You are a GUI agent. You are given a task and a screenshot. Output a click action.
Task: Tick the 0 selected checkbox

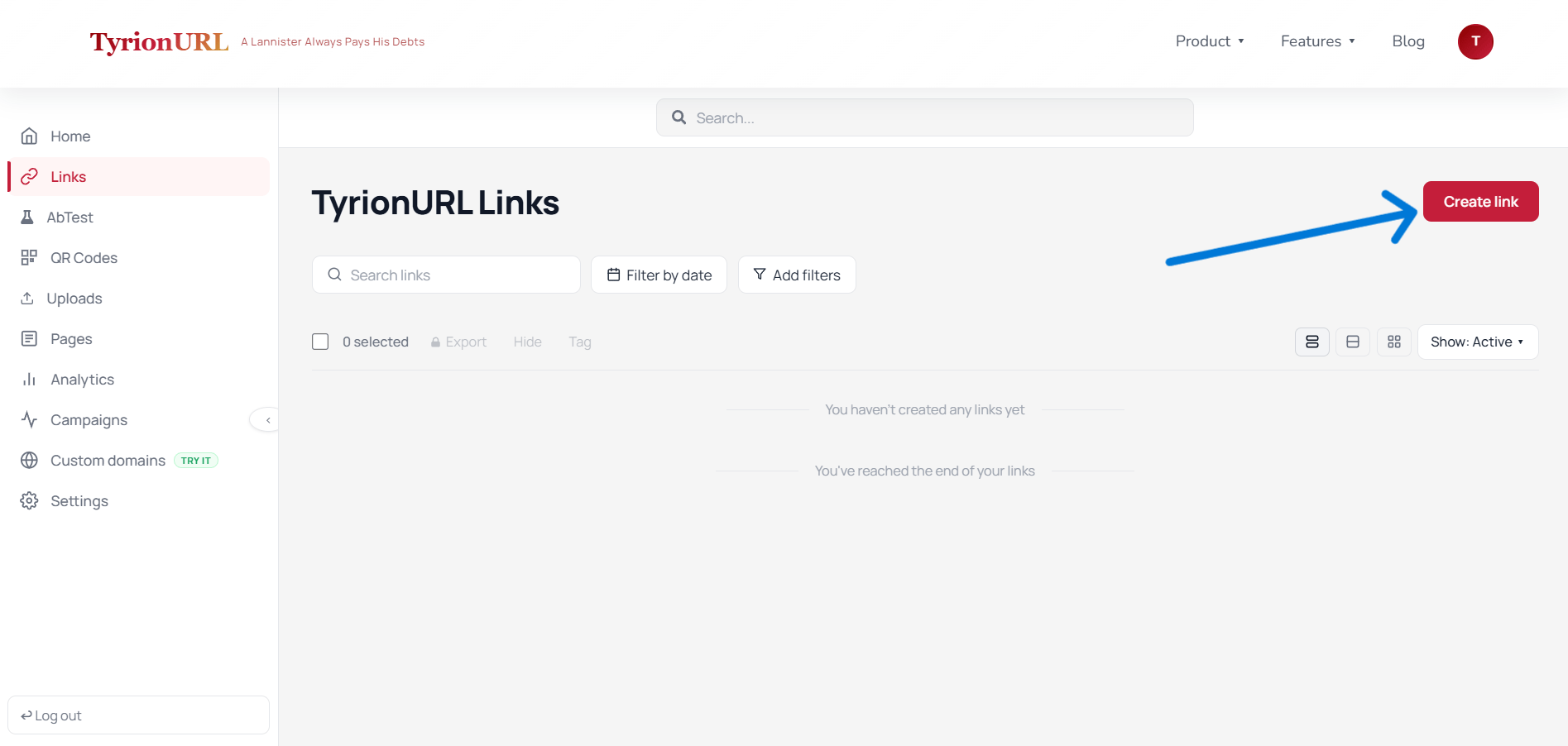pos(320,342)
